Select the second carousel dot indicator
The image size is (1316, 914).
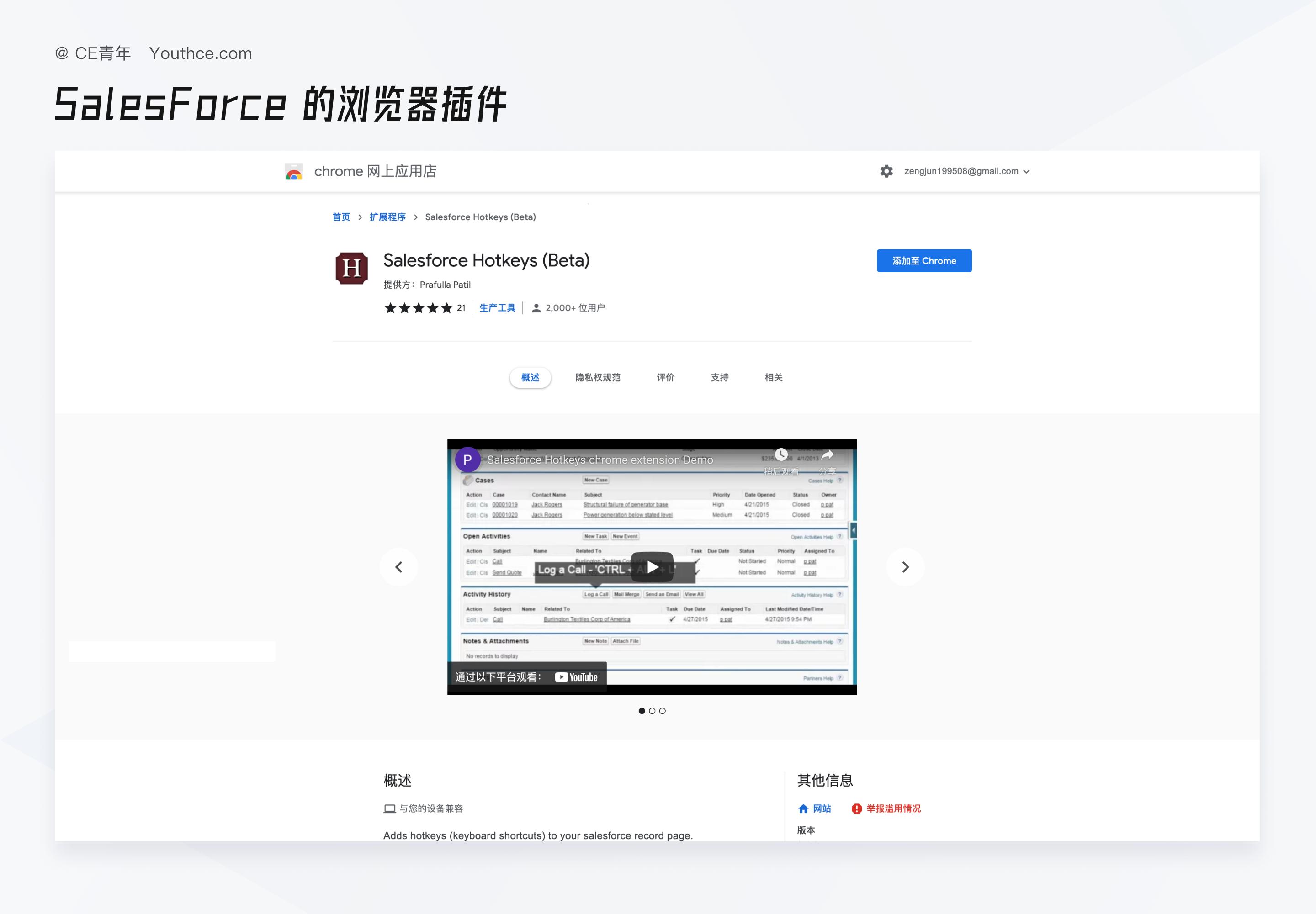(x=652, y=711)
